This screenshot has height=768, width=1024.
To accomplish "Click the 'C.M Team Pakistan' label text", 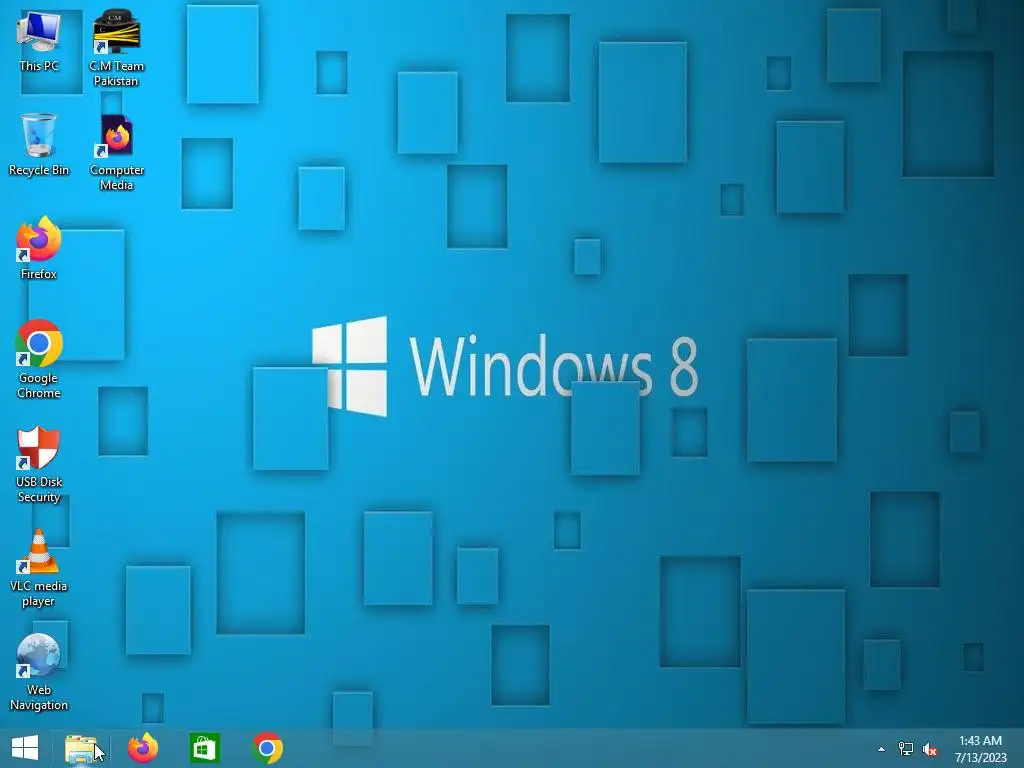I will 116,73.
